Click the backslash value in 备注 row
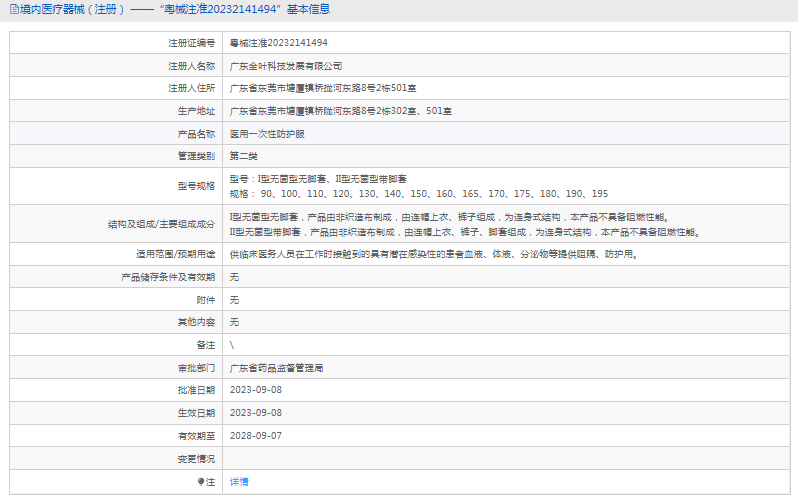 pyautogui.click(x=232, y=345)
